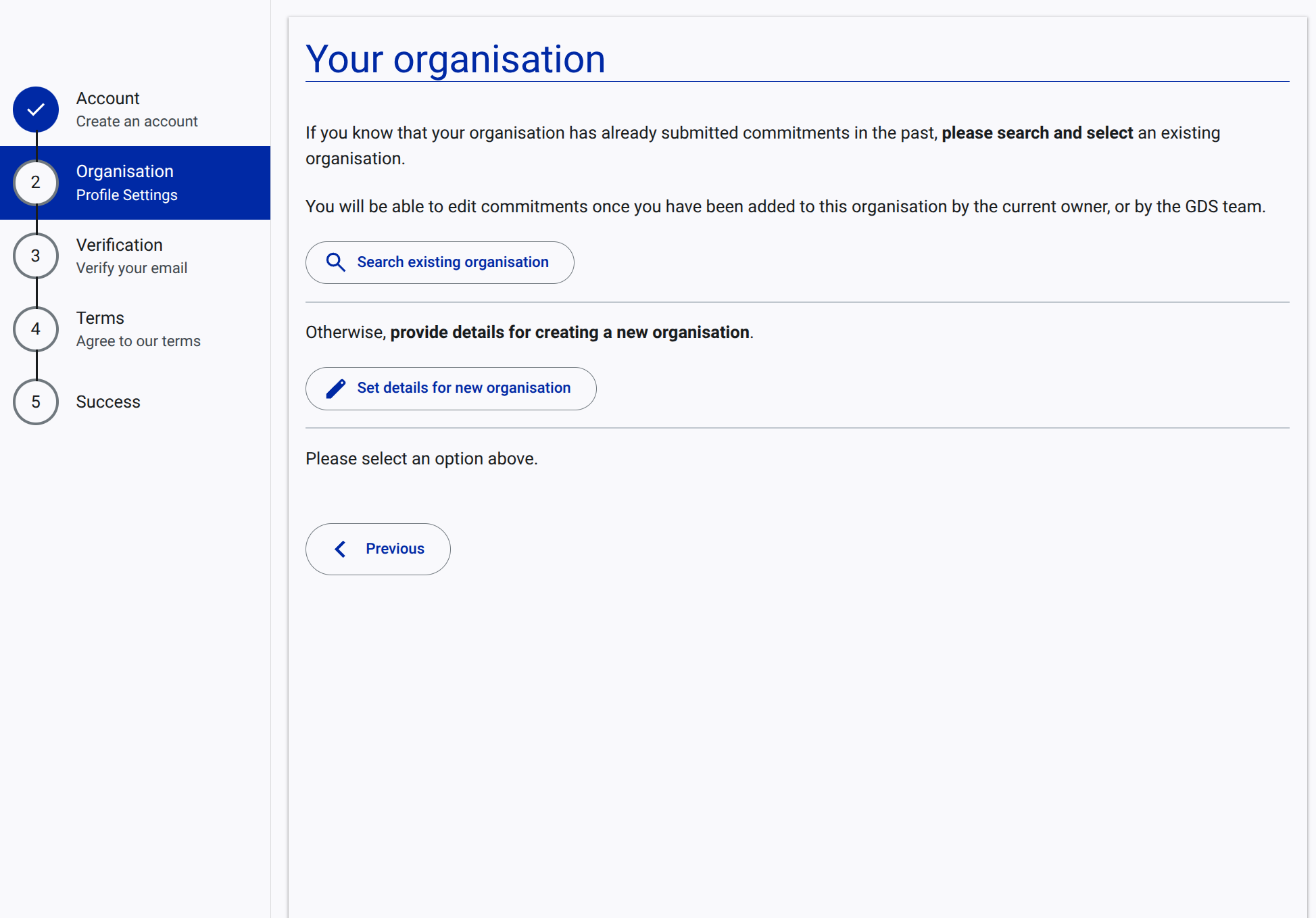Click the circled number 2 step indicator

pyautogui.click(x=35, y=183)
